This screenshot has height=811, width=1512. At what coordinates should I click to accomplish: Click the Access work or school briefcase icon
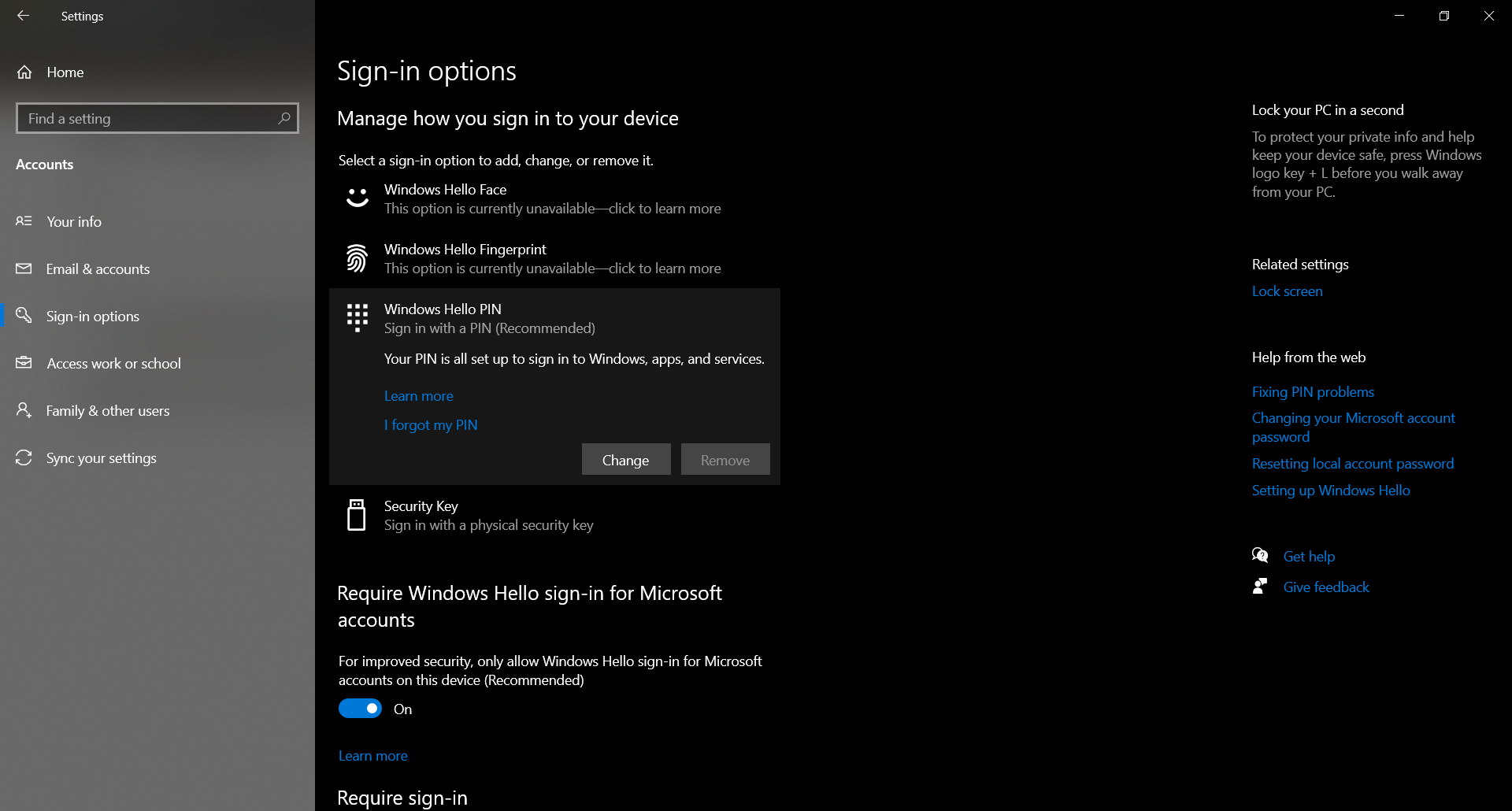(x=24, y=363)
